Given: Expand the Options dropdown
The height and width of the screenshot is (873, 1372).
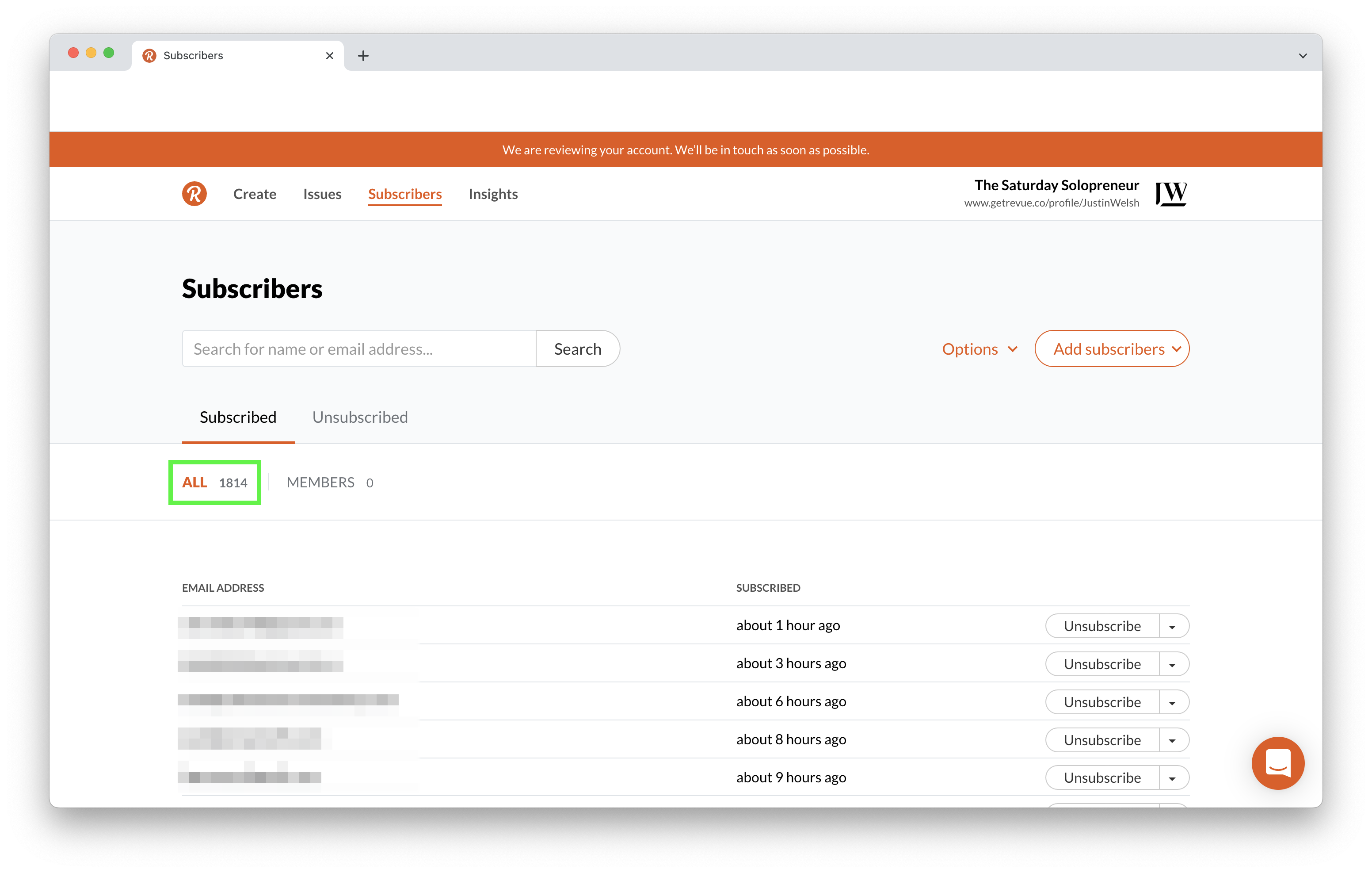Looking at the screenshot, I should [979, 349].
